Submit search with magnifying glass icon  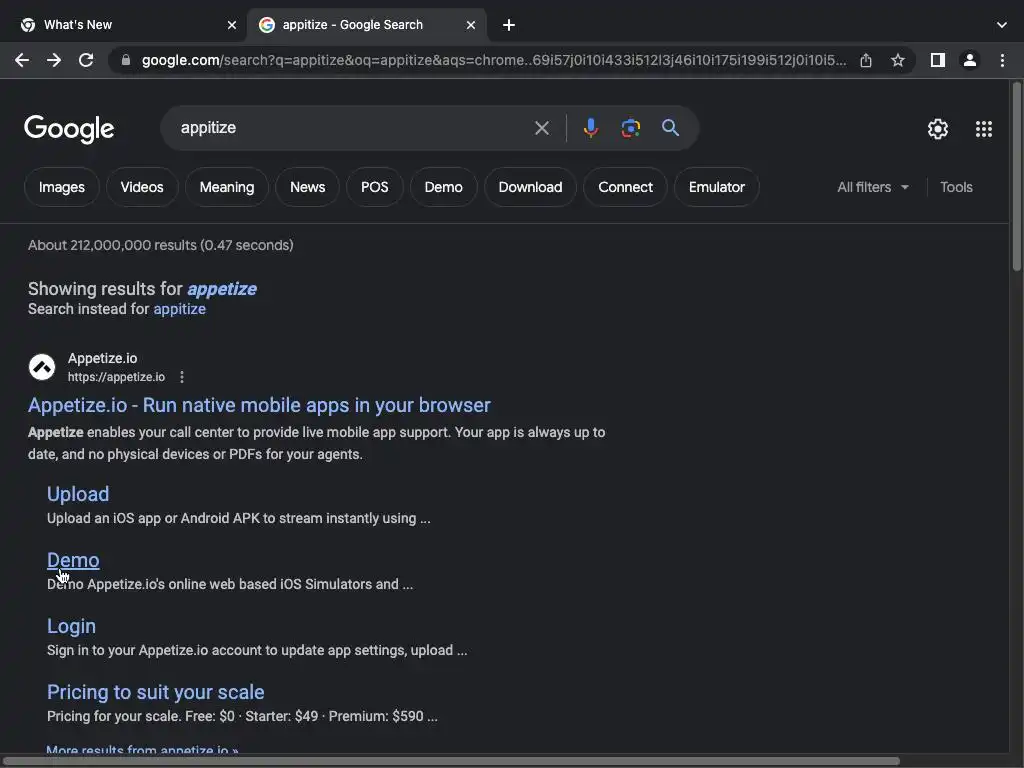(x=670, y=128)
